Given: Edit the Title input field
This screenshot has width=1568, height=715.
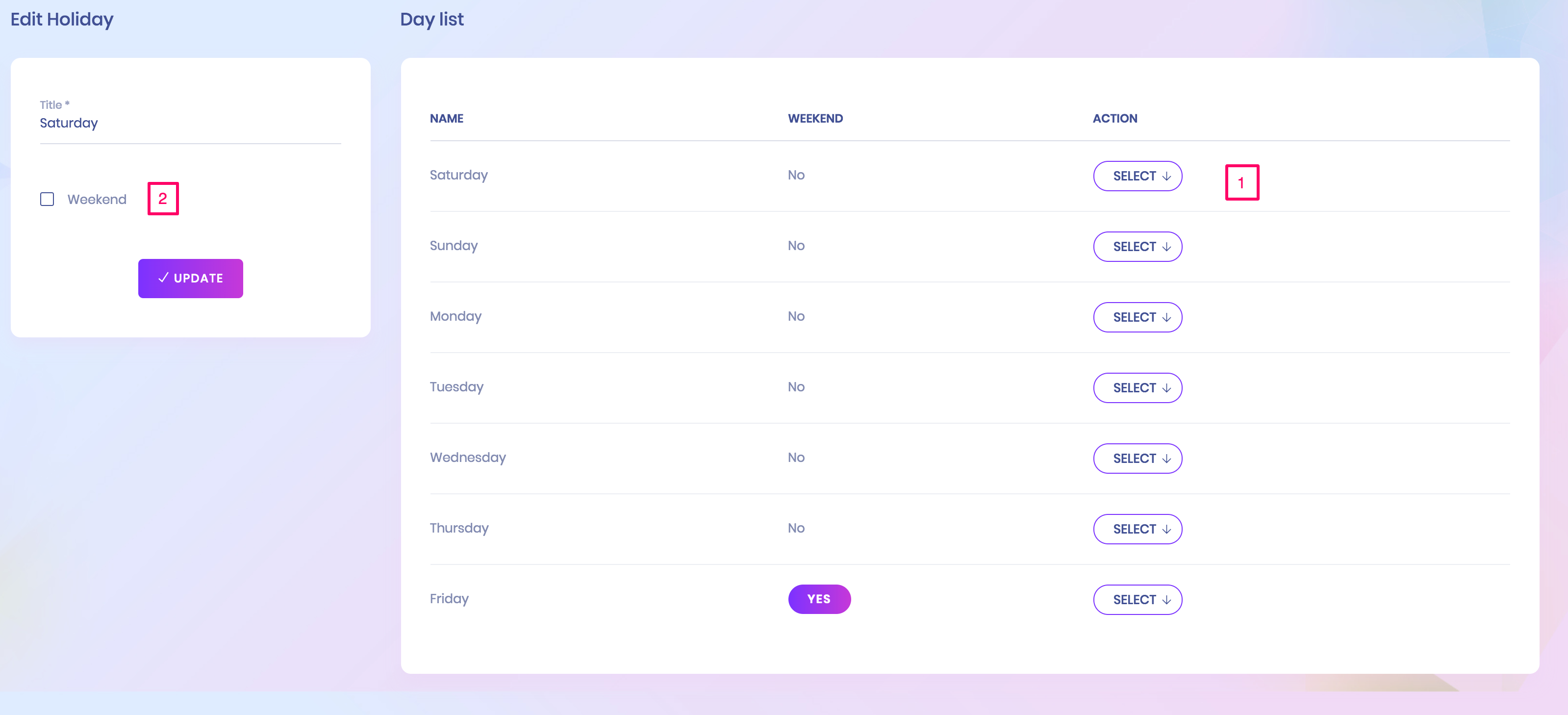Looking at the screenshot, I should [190, 123].
